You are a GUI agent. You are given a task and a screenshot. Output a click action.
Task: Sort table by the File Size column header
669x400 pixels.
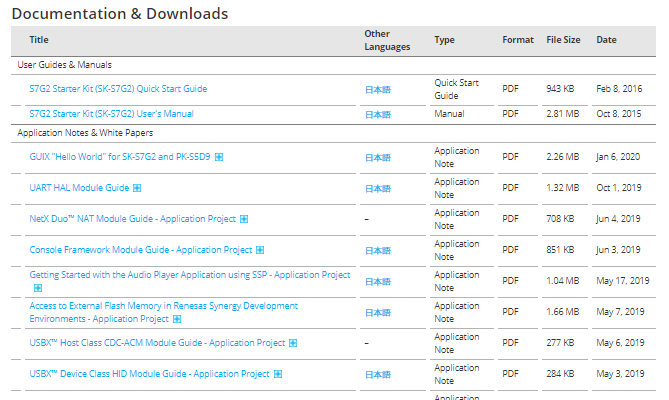(x=563, y=40)
